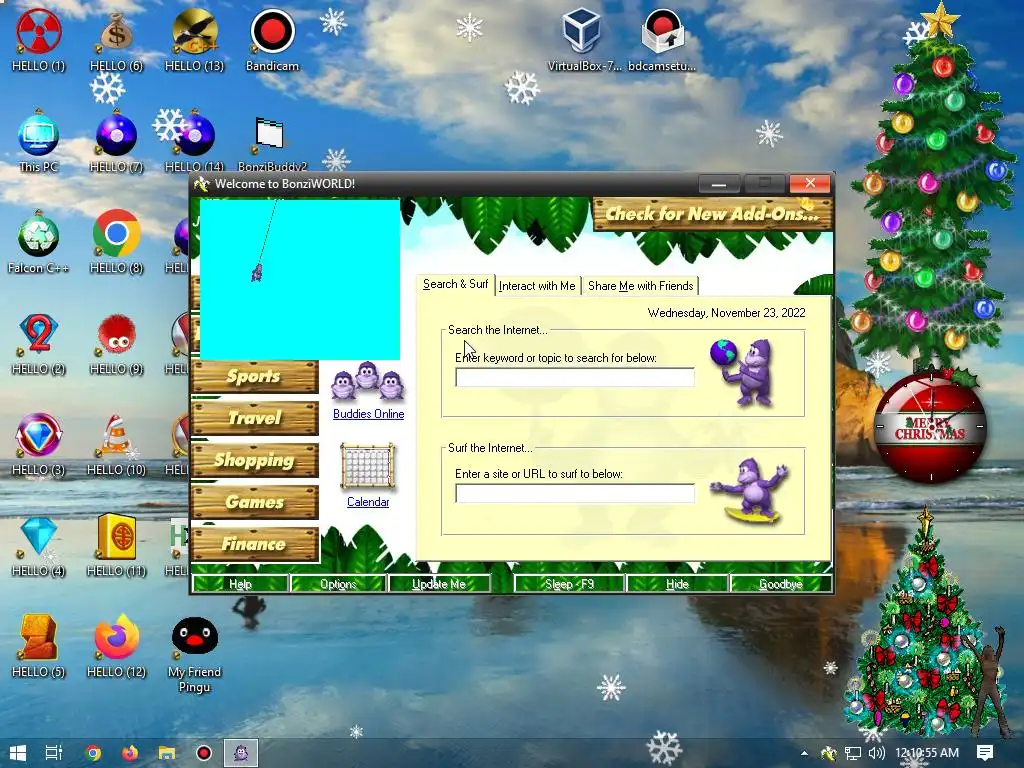This screenshot has width=1024, height=768.
Task: Click the Hide button
Action: point(677,584)
